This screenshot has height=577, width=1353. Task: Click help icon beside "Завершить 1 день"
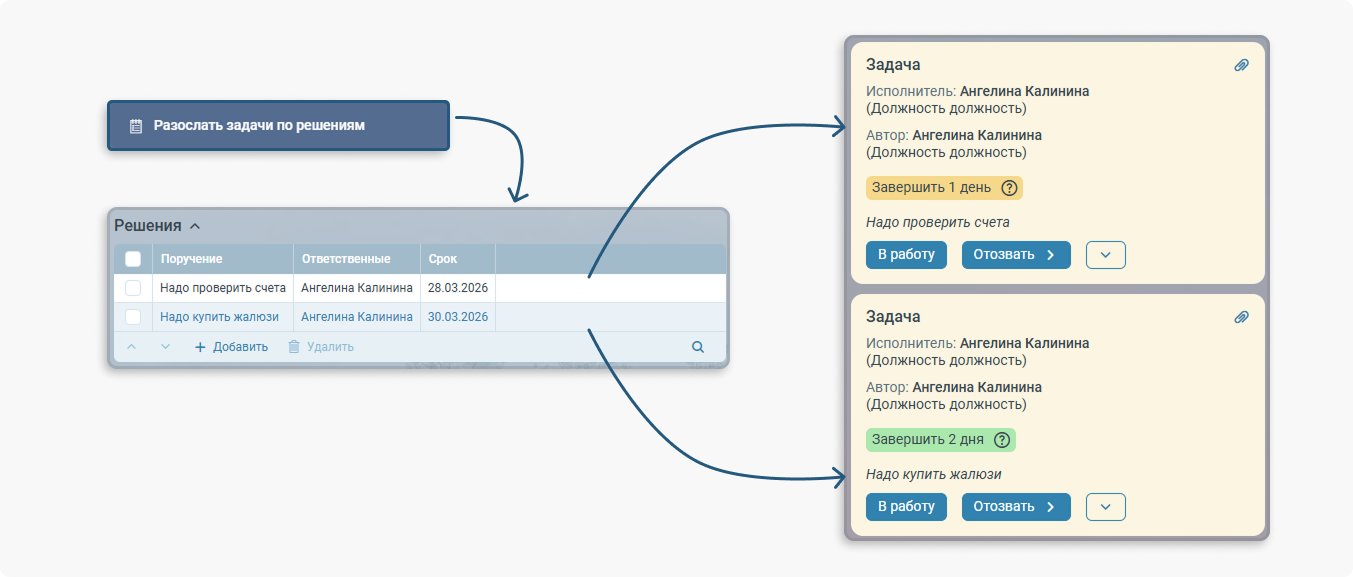(1009, 188)
